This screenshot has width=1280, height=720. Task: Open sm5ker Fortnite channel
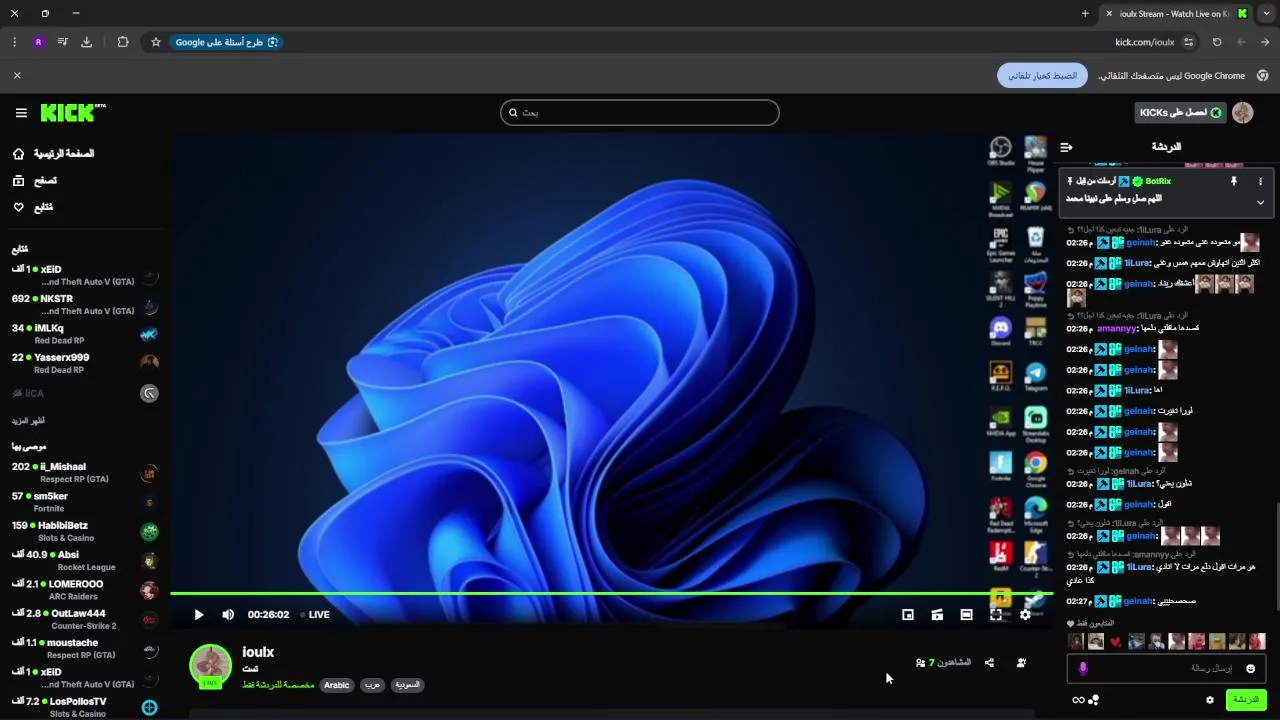pyautogui.click(x=85, y=502)
